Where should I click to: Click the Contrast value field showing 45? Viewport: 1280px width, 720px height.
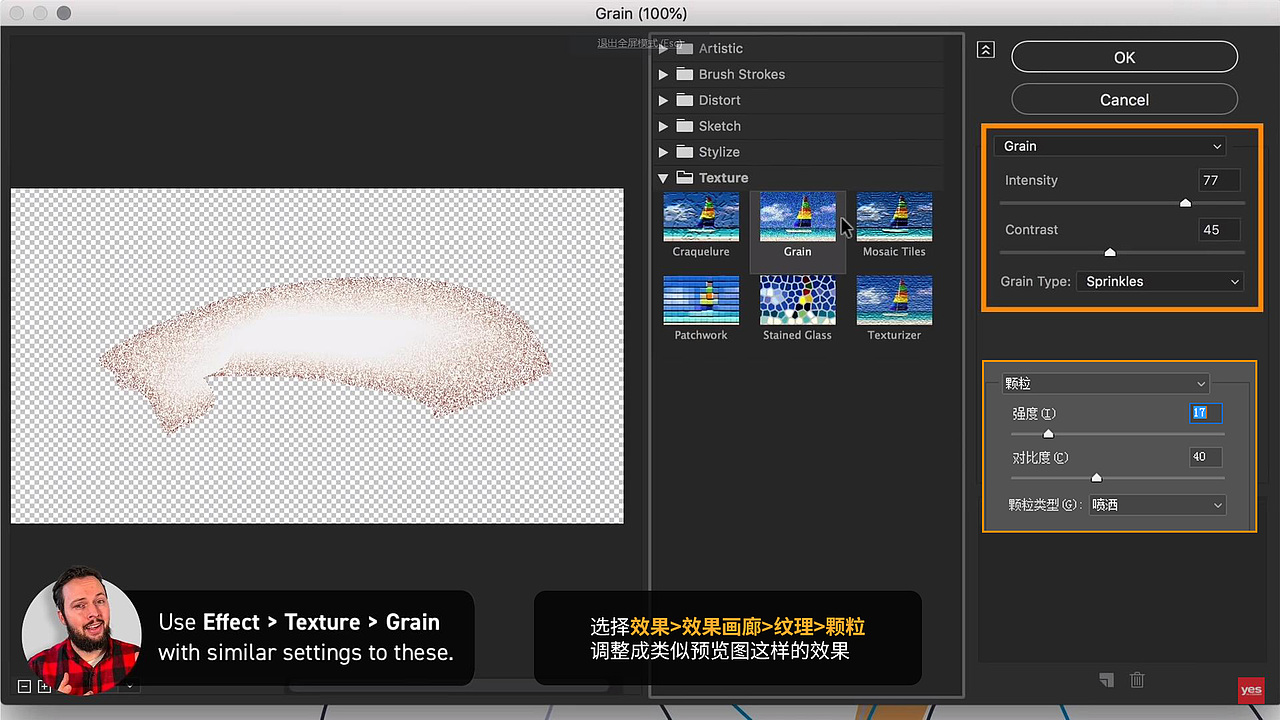(x=1219, y=230)
